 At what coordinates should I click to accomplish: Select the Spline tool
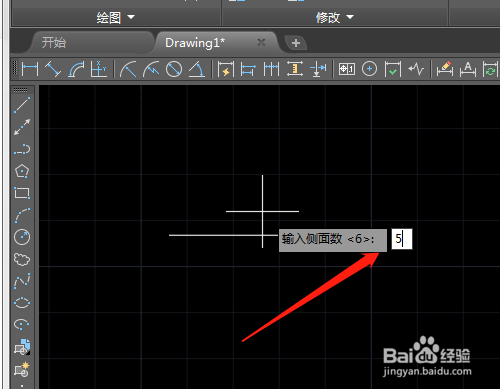[22, 281]
